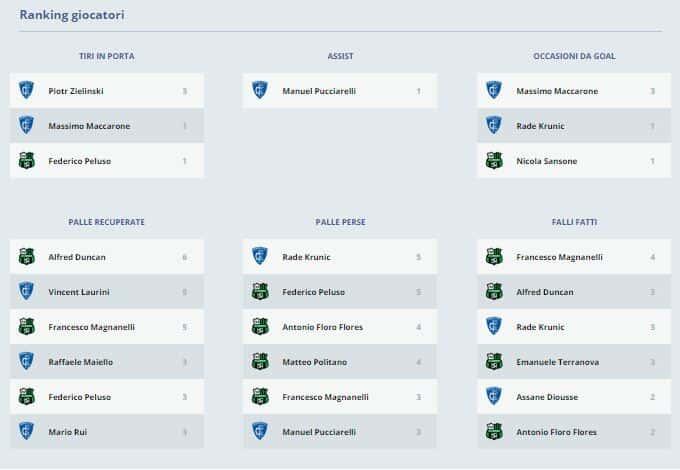This screenshot has height=470, width=680.
Task: Click Empoli crest beside Piotr Zielinski
Action: [27, 91]
